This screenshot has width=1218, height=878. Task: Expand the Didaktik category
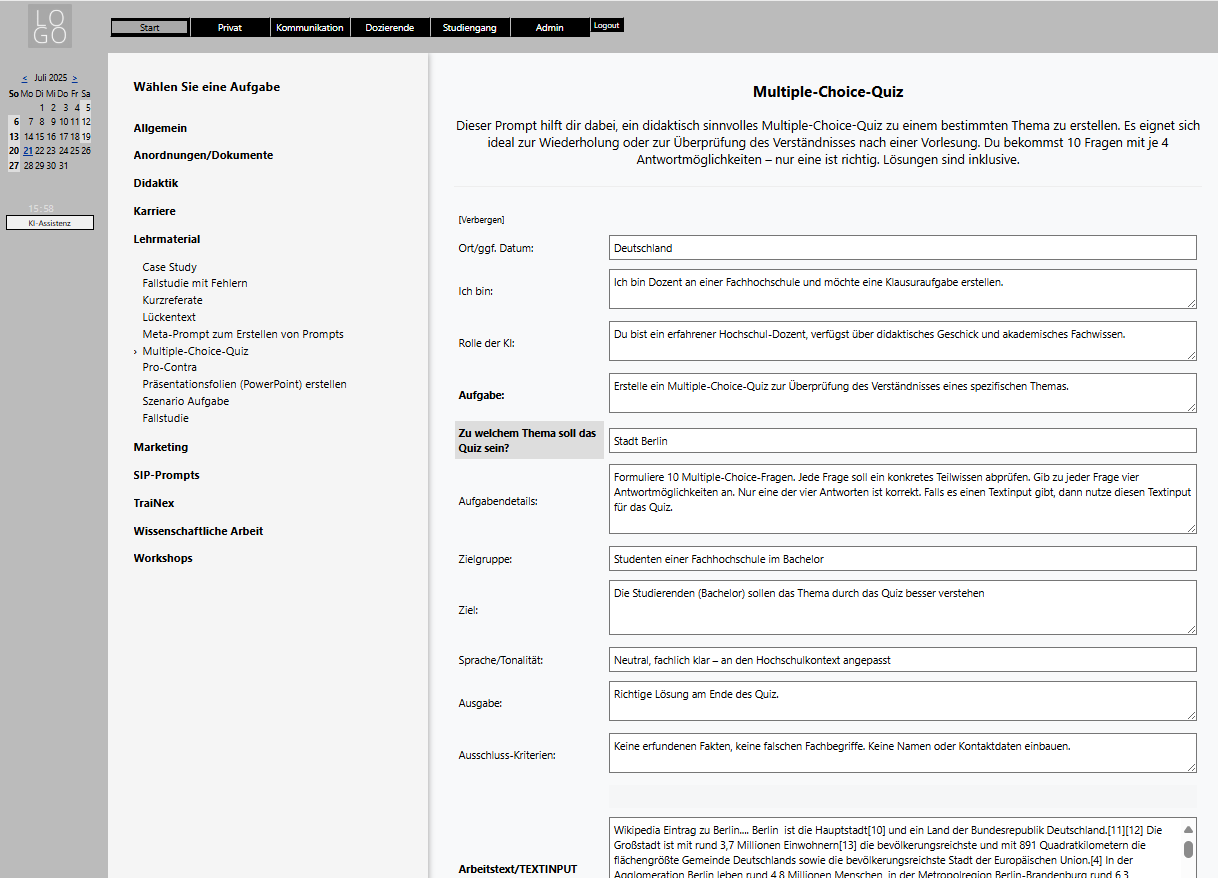coord(156,184)
